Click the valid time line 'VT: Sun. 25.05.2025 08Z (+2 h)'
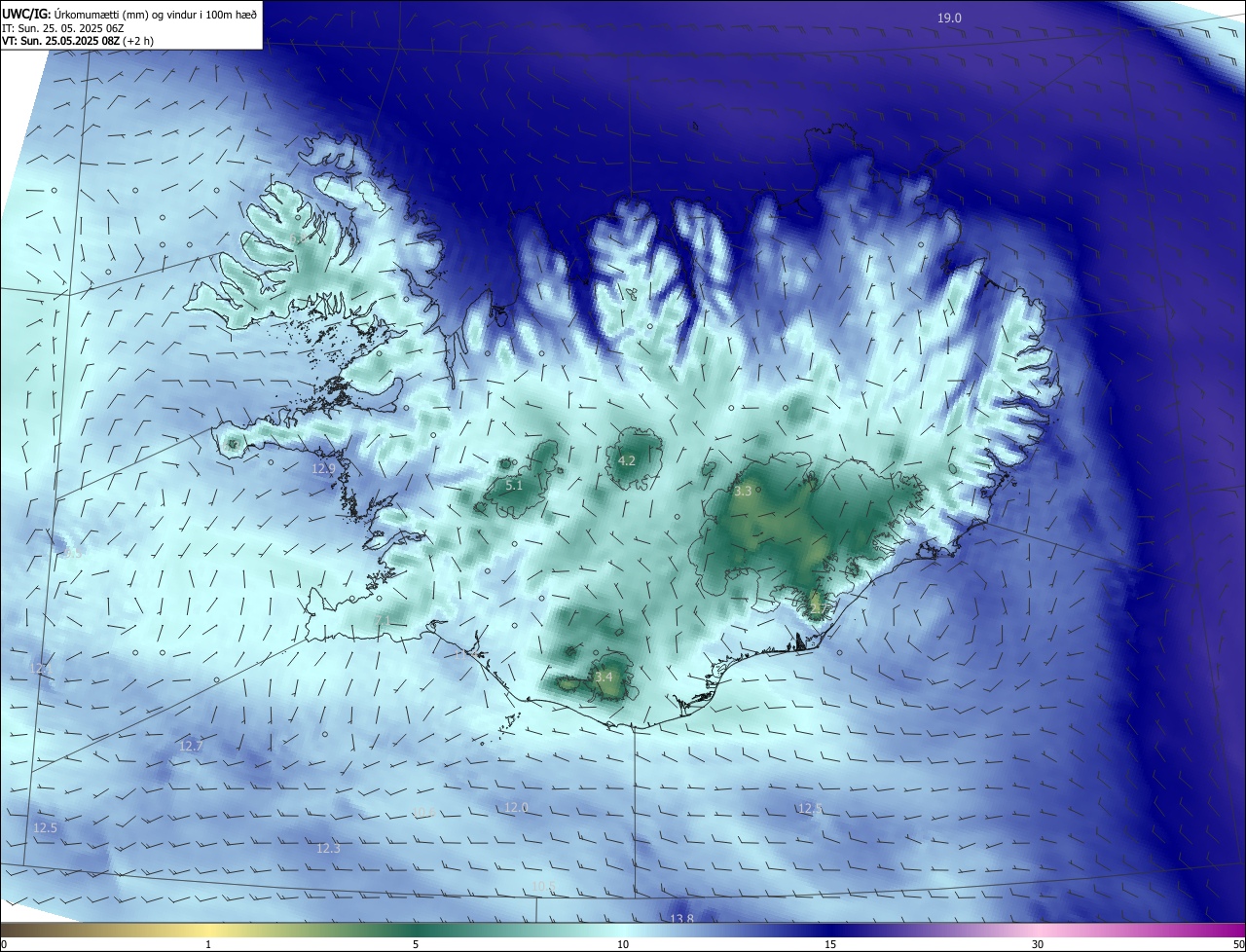Image resolution: width=1246 pixels, height=952 pixels. (78, 41)
